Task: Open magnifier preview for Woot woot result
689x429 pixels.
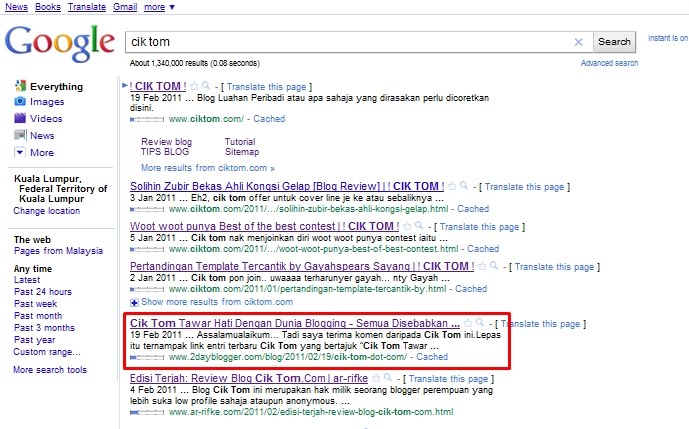Action: coord(419,225)
